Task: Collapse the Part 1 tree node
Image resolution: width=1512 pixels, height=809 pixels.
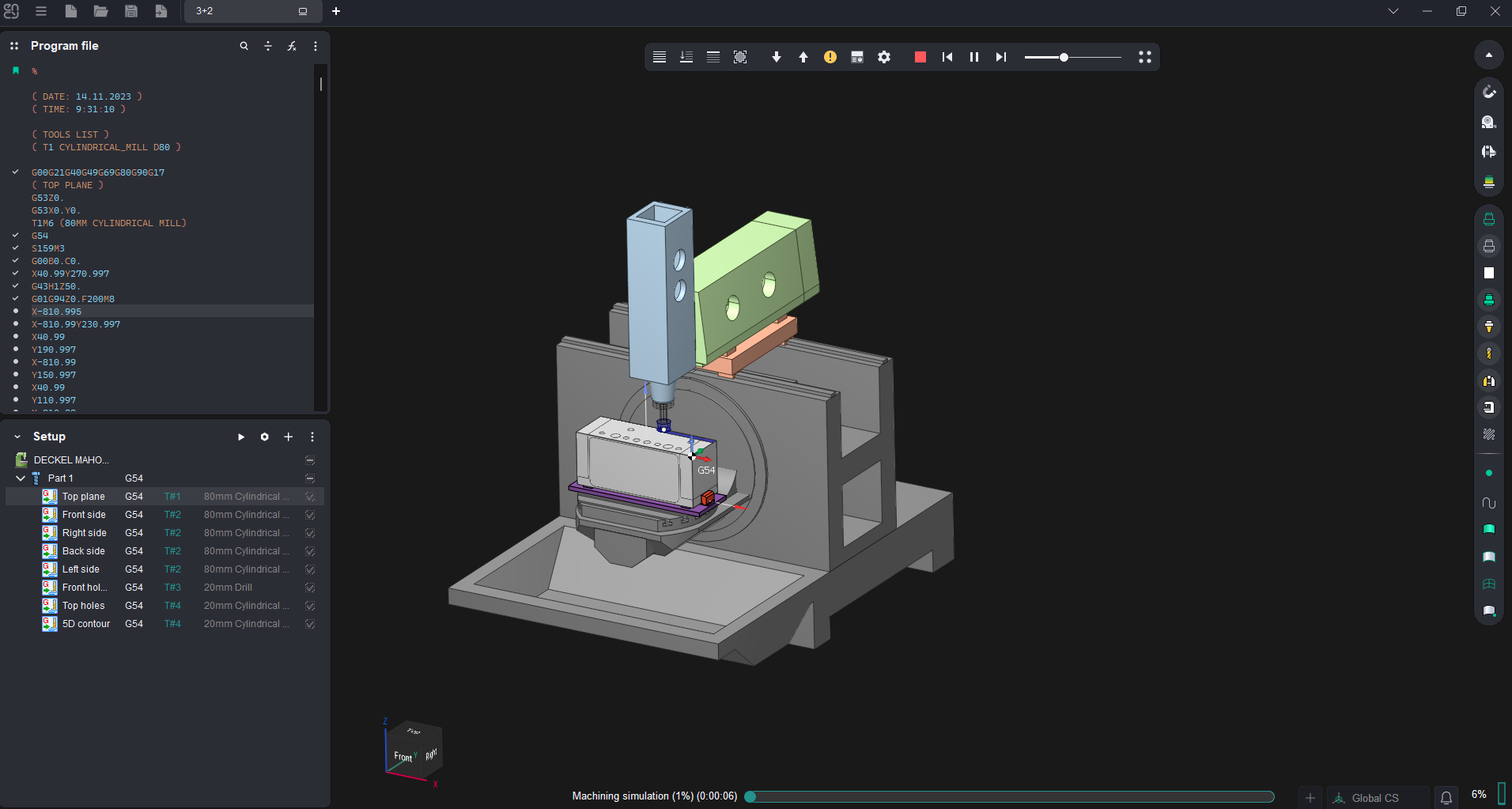Action: tap(21, 478)
